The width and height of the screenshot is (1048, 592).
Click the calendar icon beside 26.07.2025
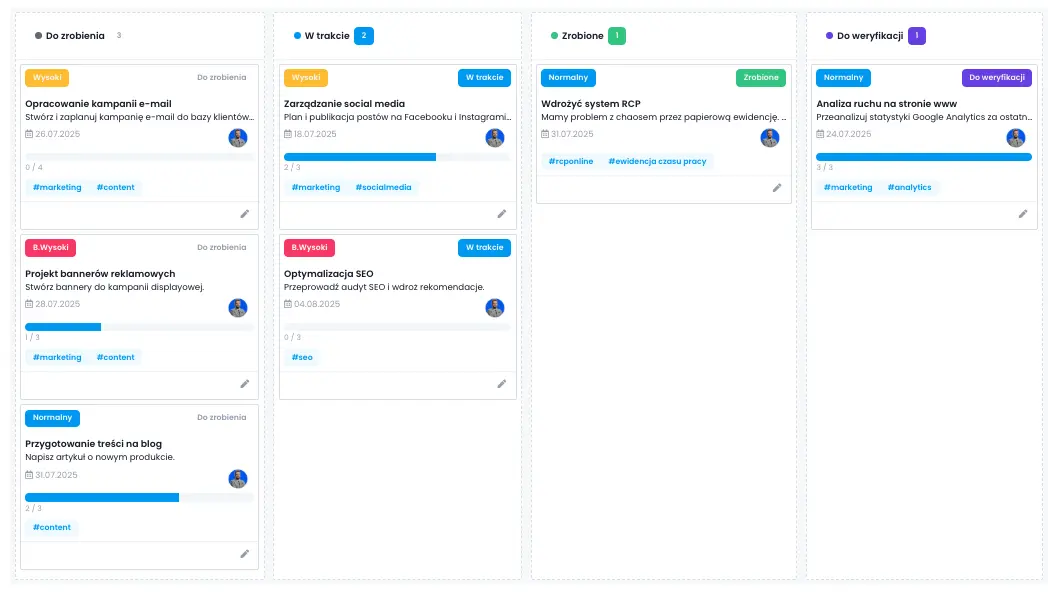pos(29,134)
